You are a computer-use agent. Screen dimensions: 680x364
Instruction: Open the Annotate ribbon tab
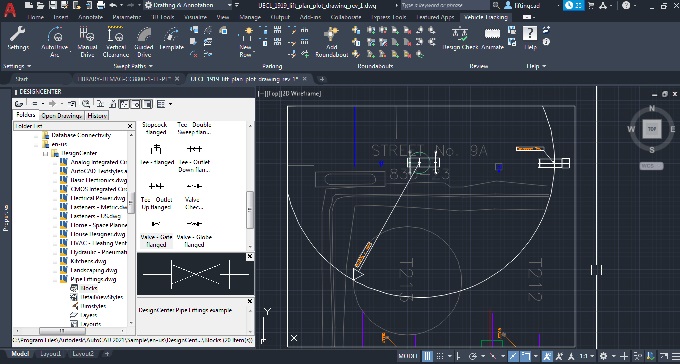(90, 17)
